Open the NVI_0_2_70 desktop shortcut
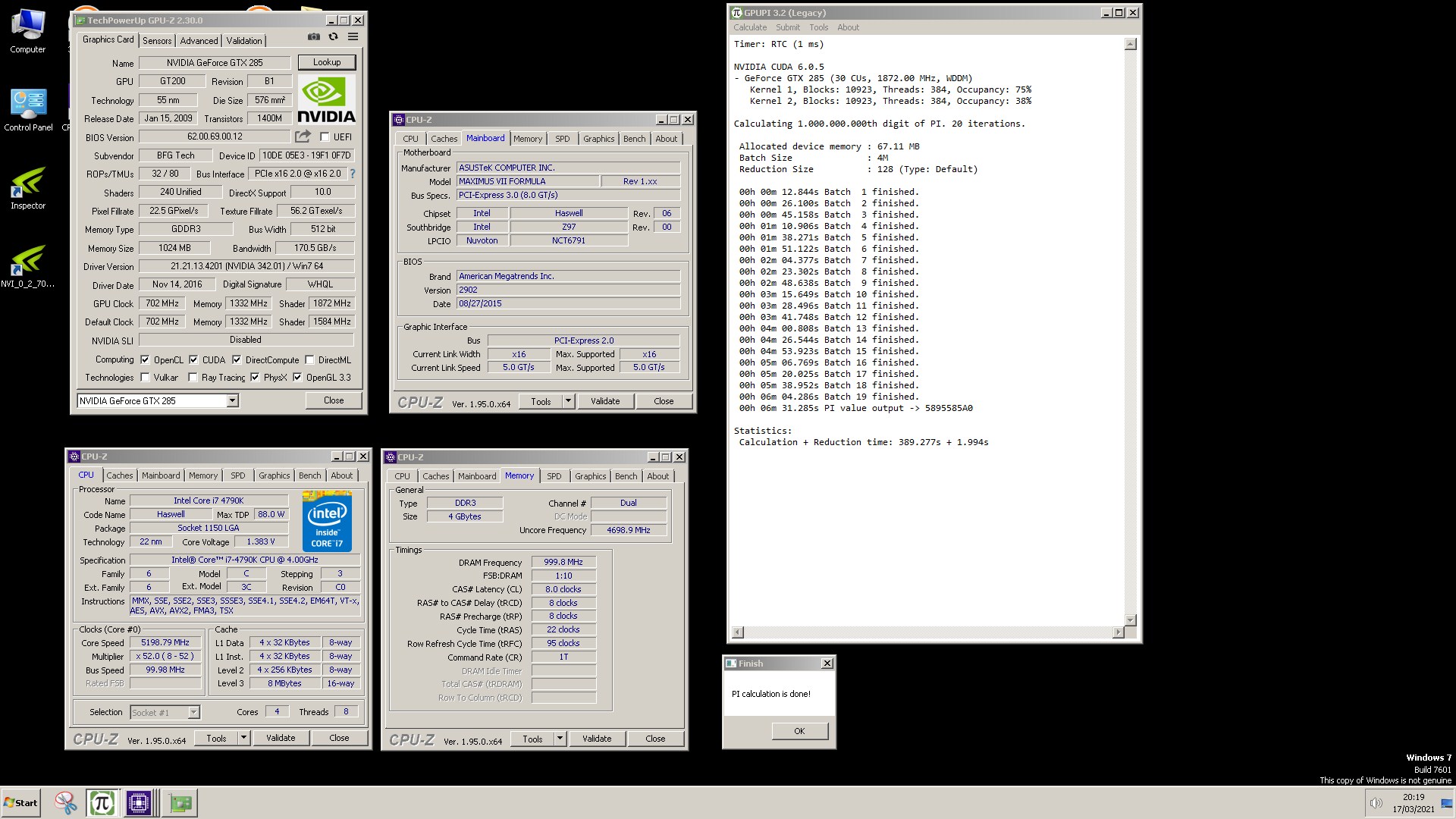 point(28,266)
